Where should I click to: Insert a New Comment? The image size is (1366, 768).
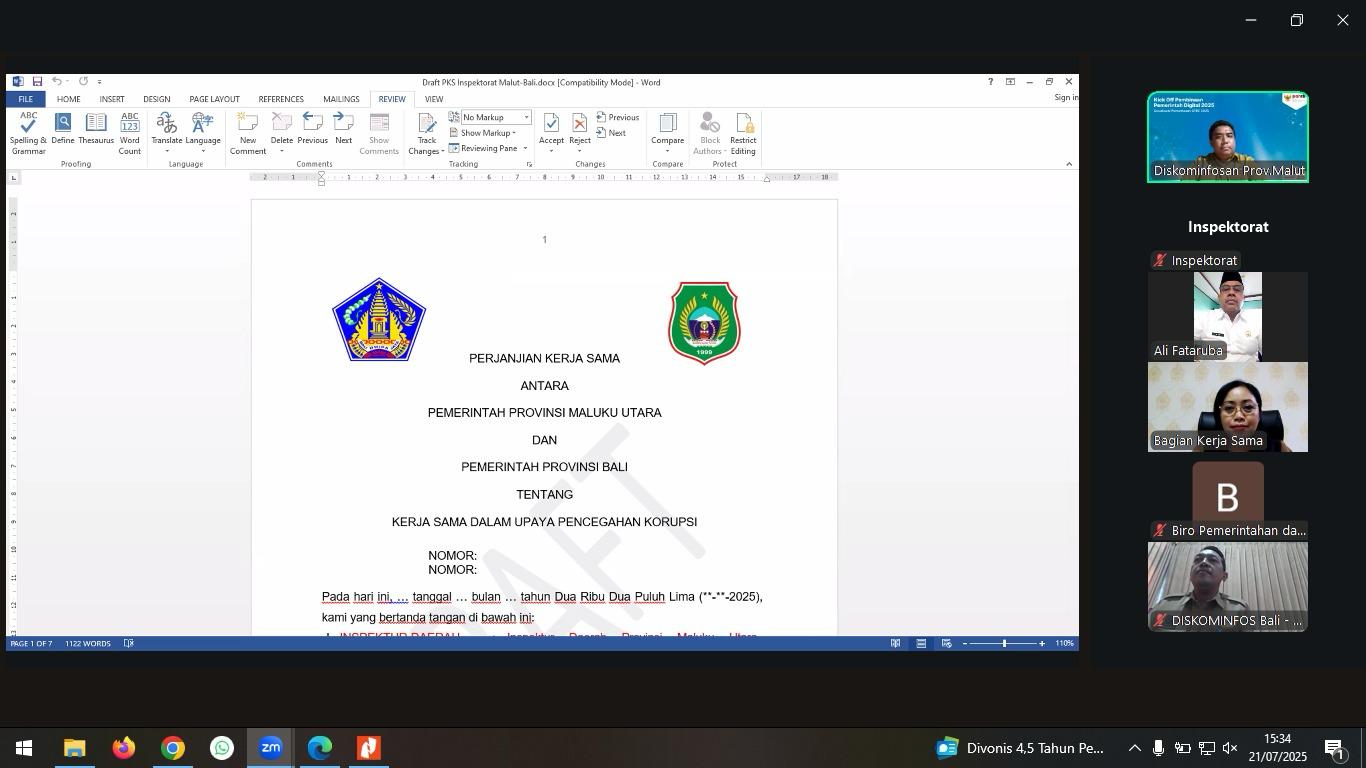247,133
